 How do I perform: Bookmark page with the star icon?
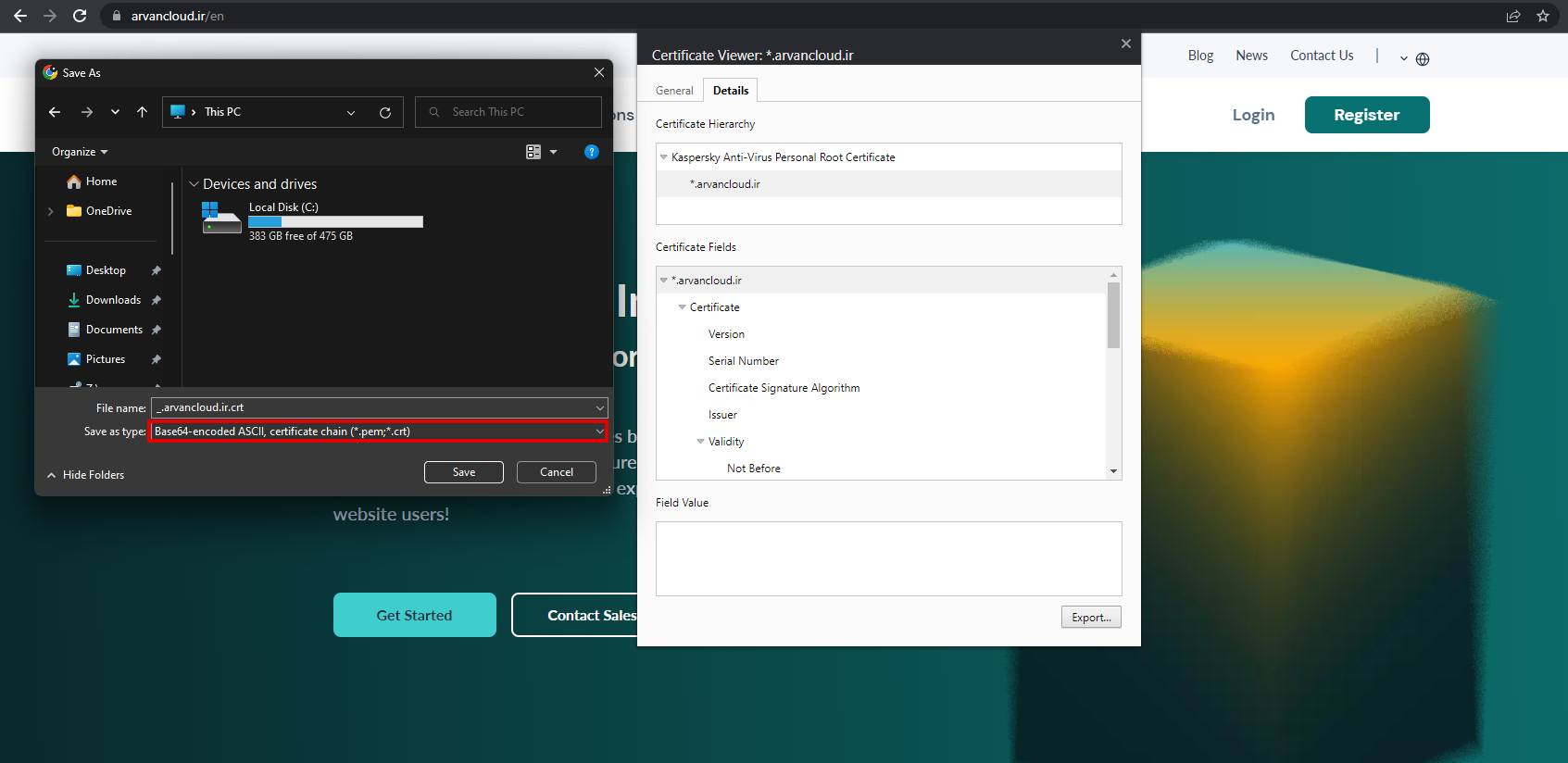click(x=1543, y=16)
